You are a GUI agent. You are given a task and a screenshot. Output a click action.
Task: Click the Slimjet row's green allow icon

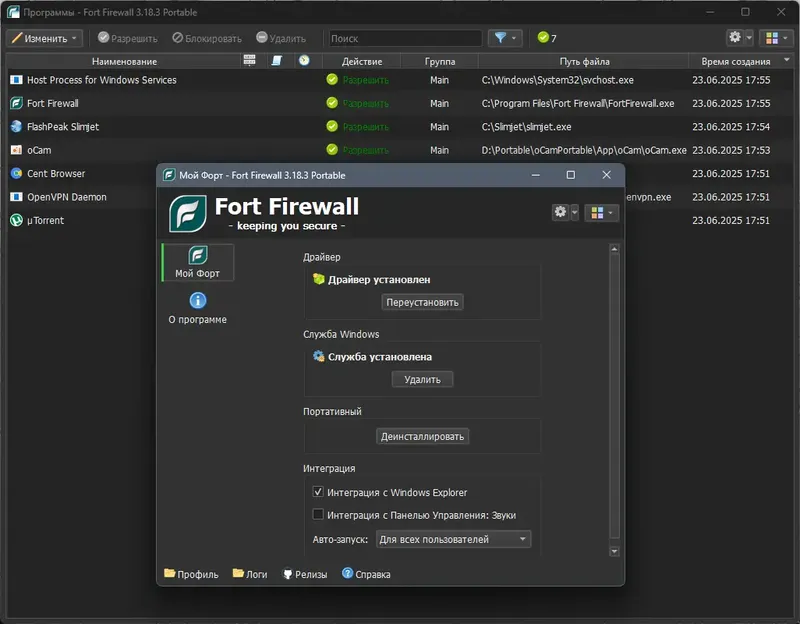point(332,126)
